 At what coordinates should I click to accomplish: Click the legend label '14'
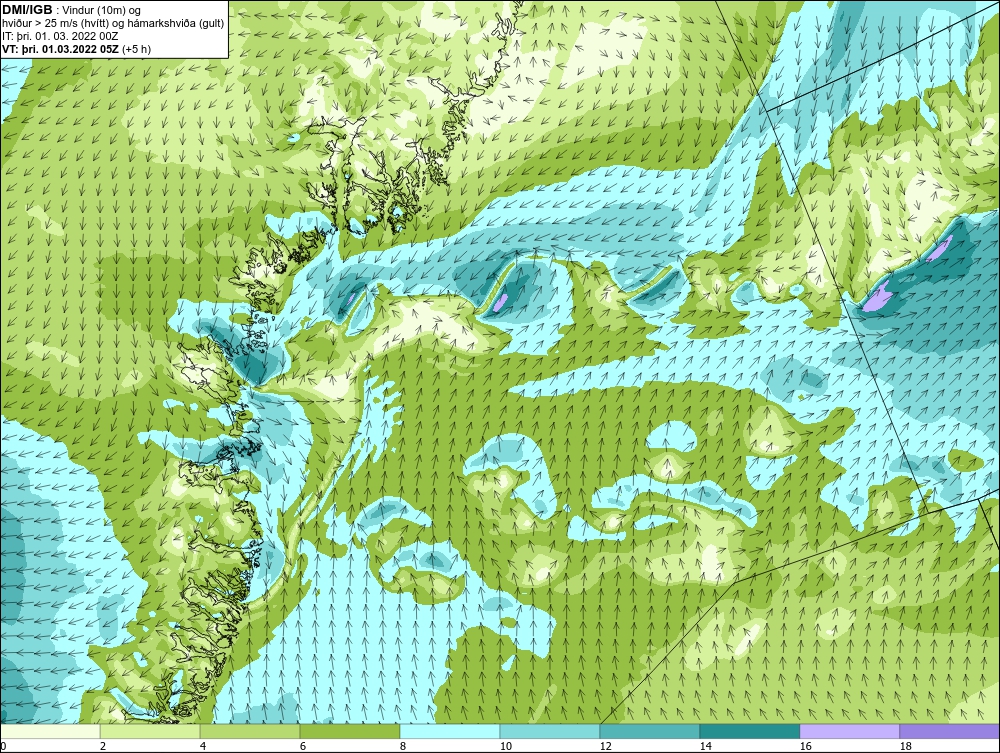pyautogui.click(x=705, y=746)
